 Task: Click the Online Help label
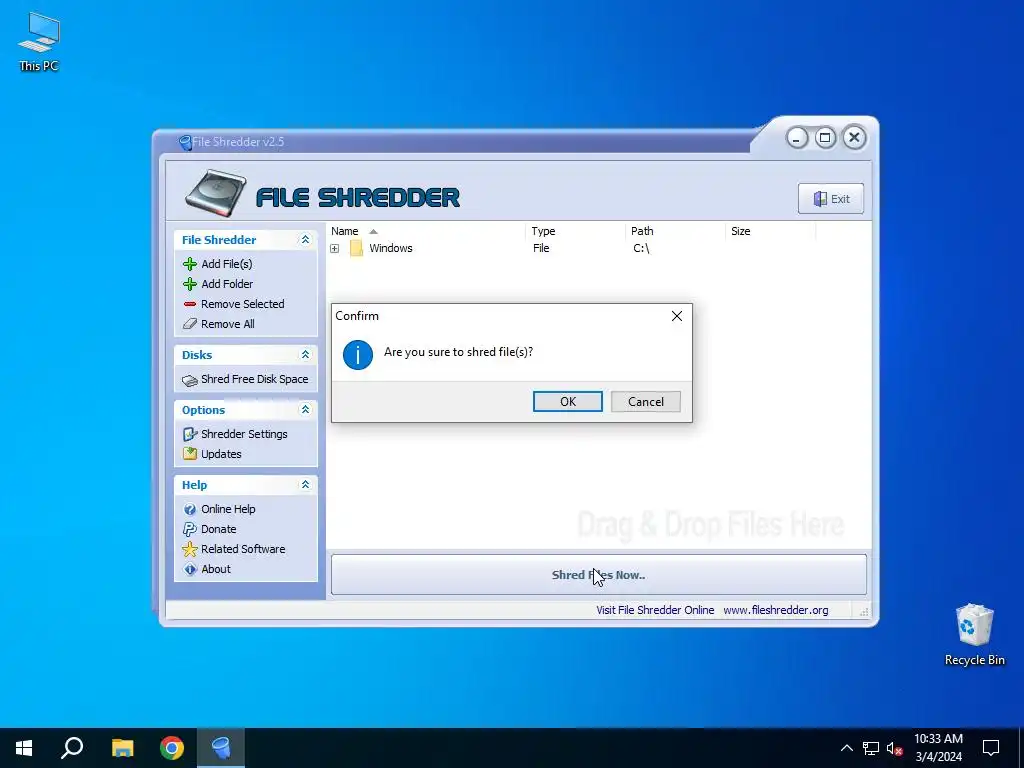coord(228,509)
